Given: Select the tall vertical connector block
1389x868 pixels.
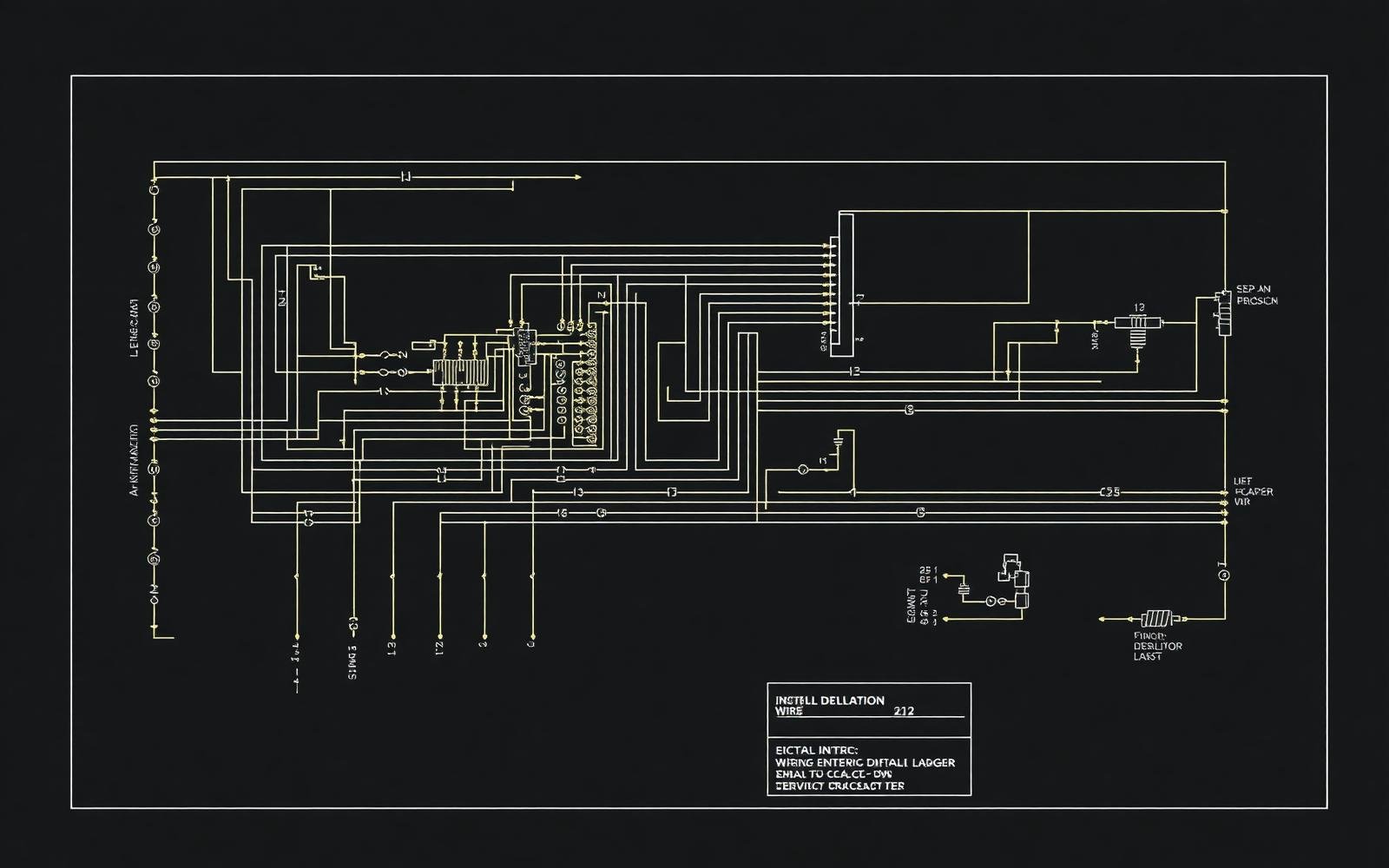Looking at the screenshot, I should click(841, 285).
